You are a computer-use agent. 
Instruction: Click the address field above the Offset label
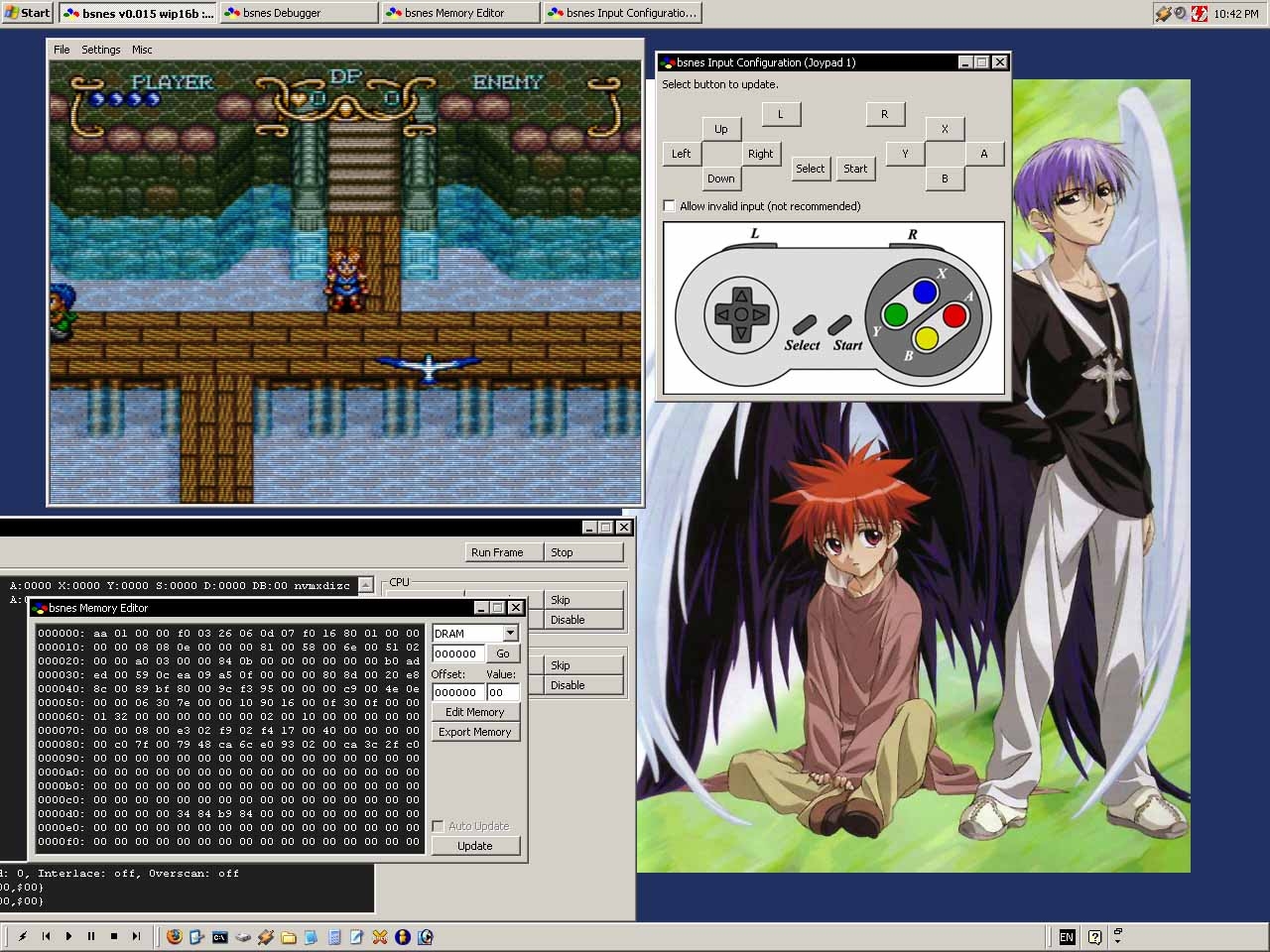(457, 654)
